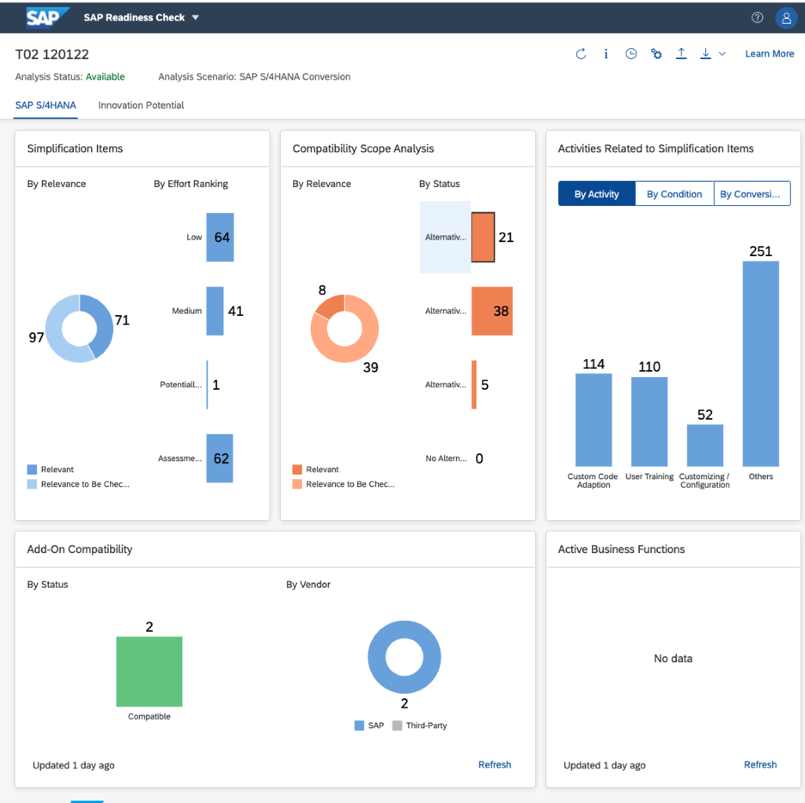
Task: Select the orange status bar showing 38
Action: coord(492,311)
